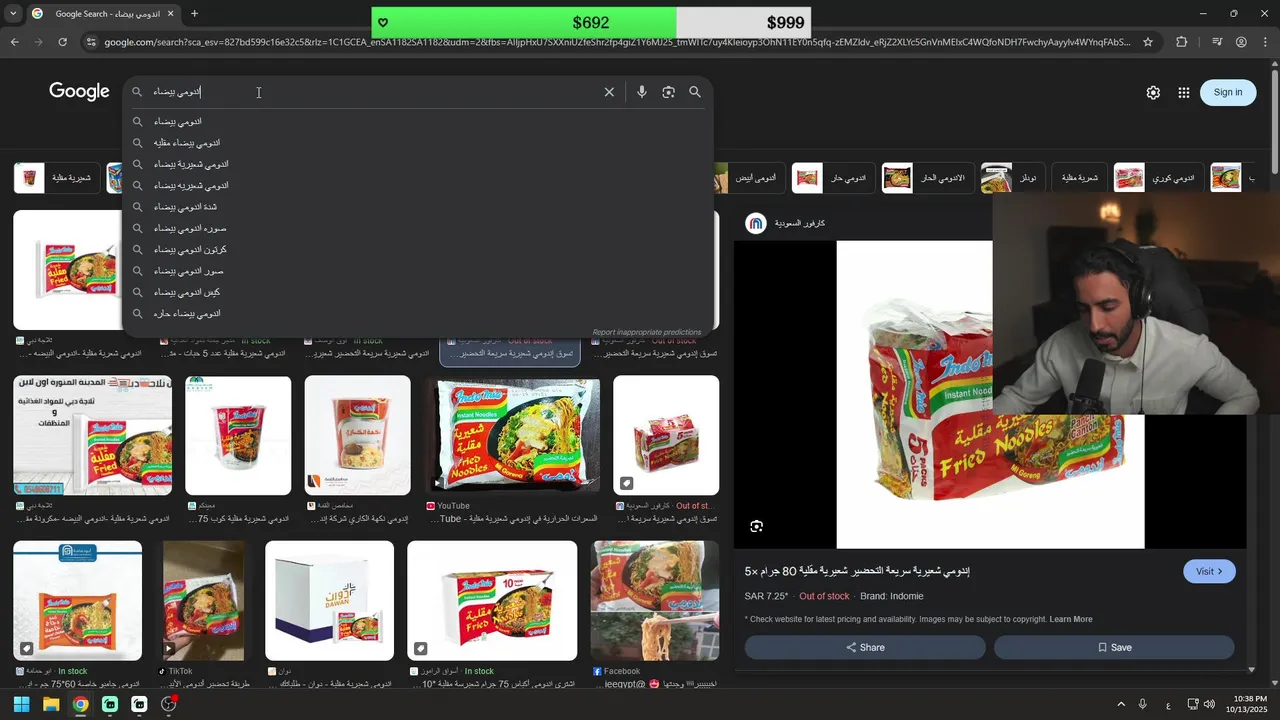Select the شعيرية مقلية chip at far left

57,178
